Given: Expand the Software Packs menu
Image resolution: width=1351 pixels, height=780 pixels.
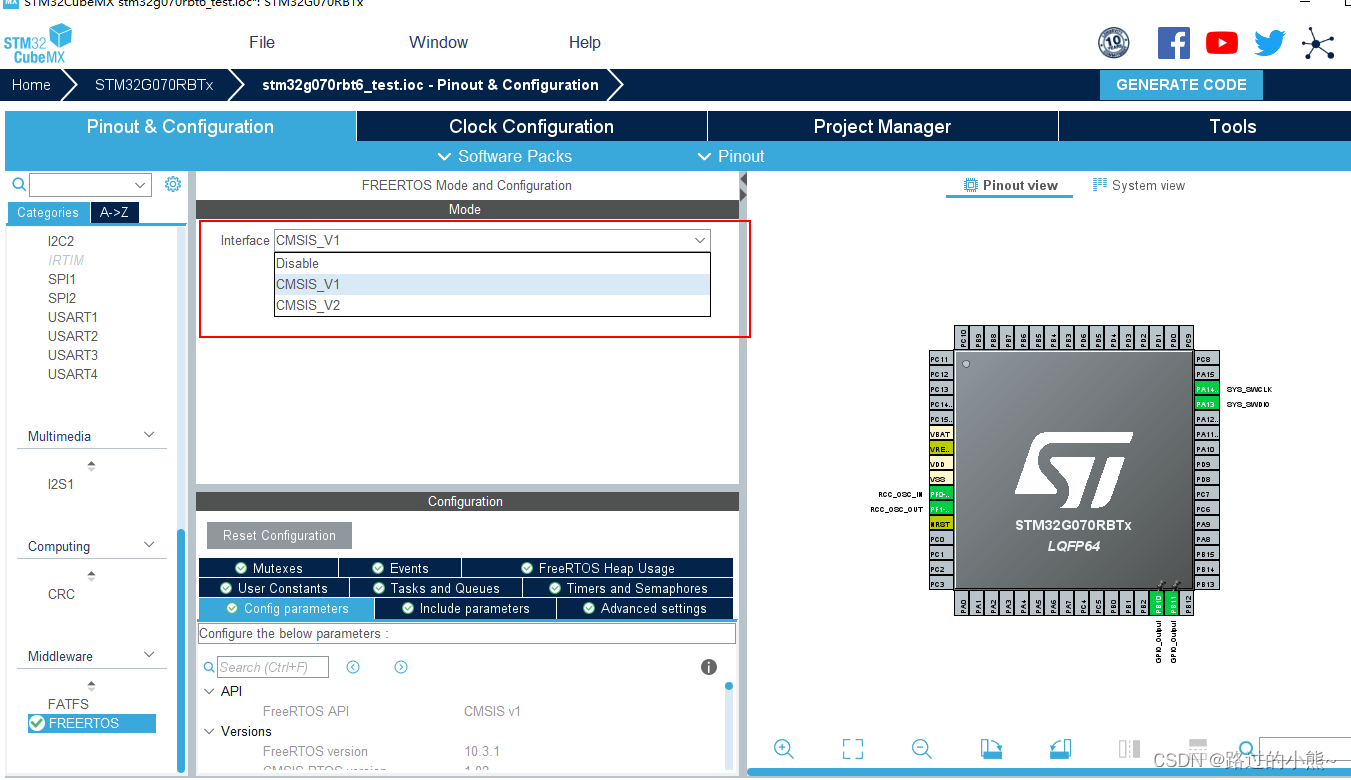Looking at the screenshot, I should [505, 156].
